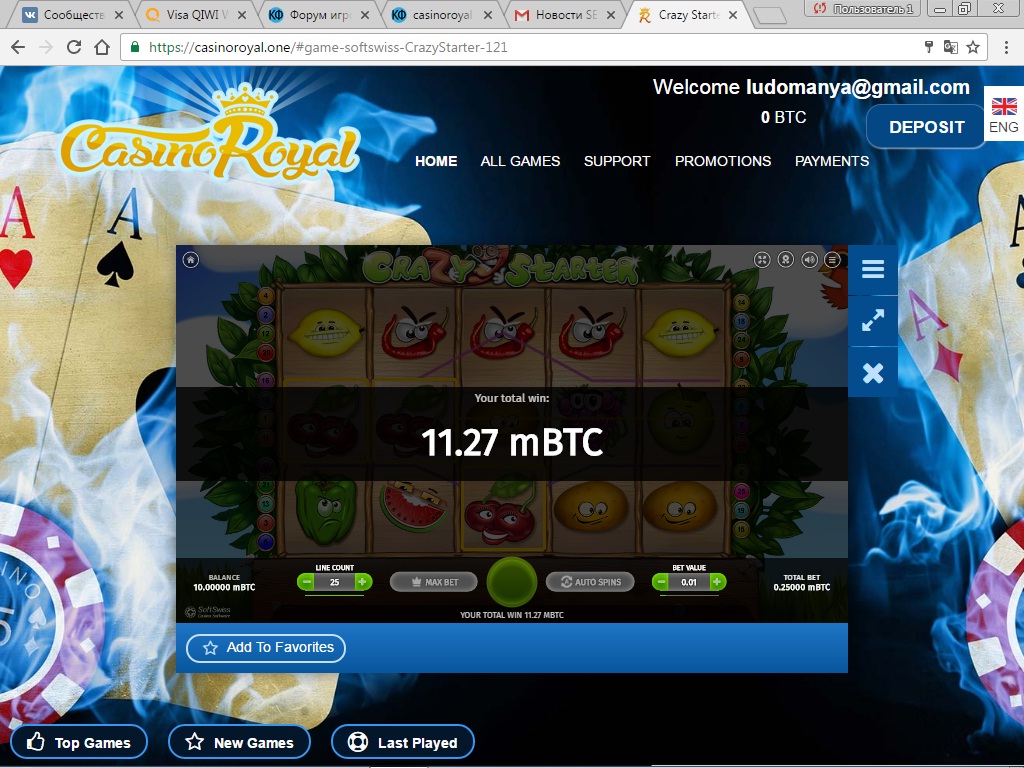
Task: Switch to the Visa QIWI tab
Action: click(195, 14)
